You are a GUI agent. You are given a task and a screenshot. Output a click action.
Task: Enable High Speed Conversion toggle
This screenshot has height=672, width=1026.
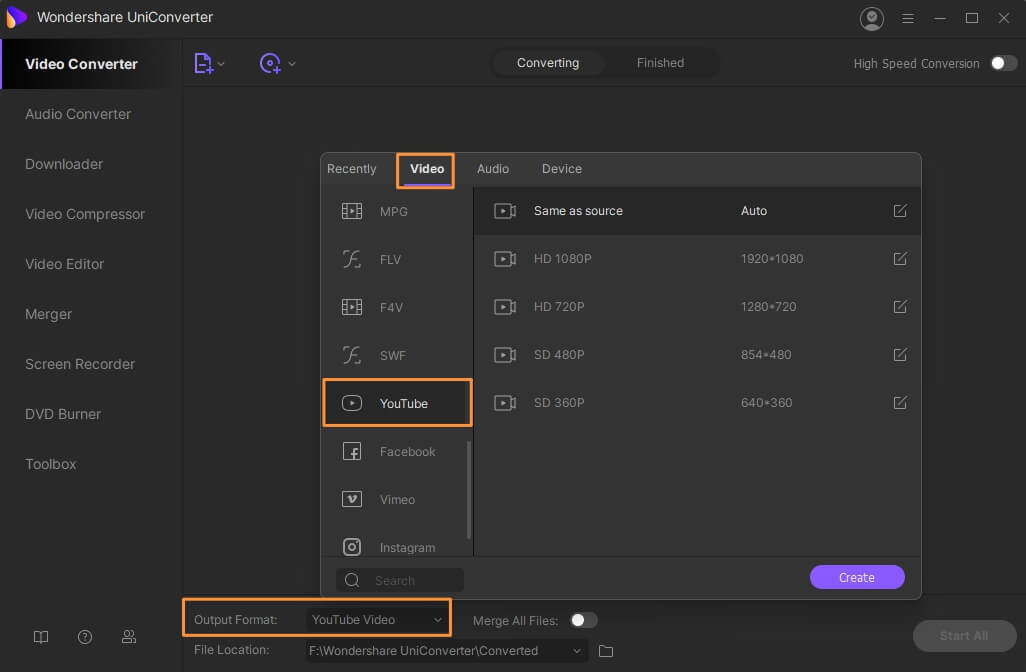[1003, 63]
